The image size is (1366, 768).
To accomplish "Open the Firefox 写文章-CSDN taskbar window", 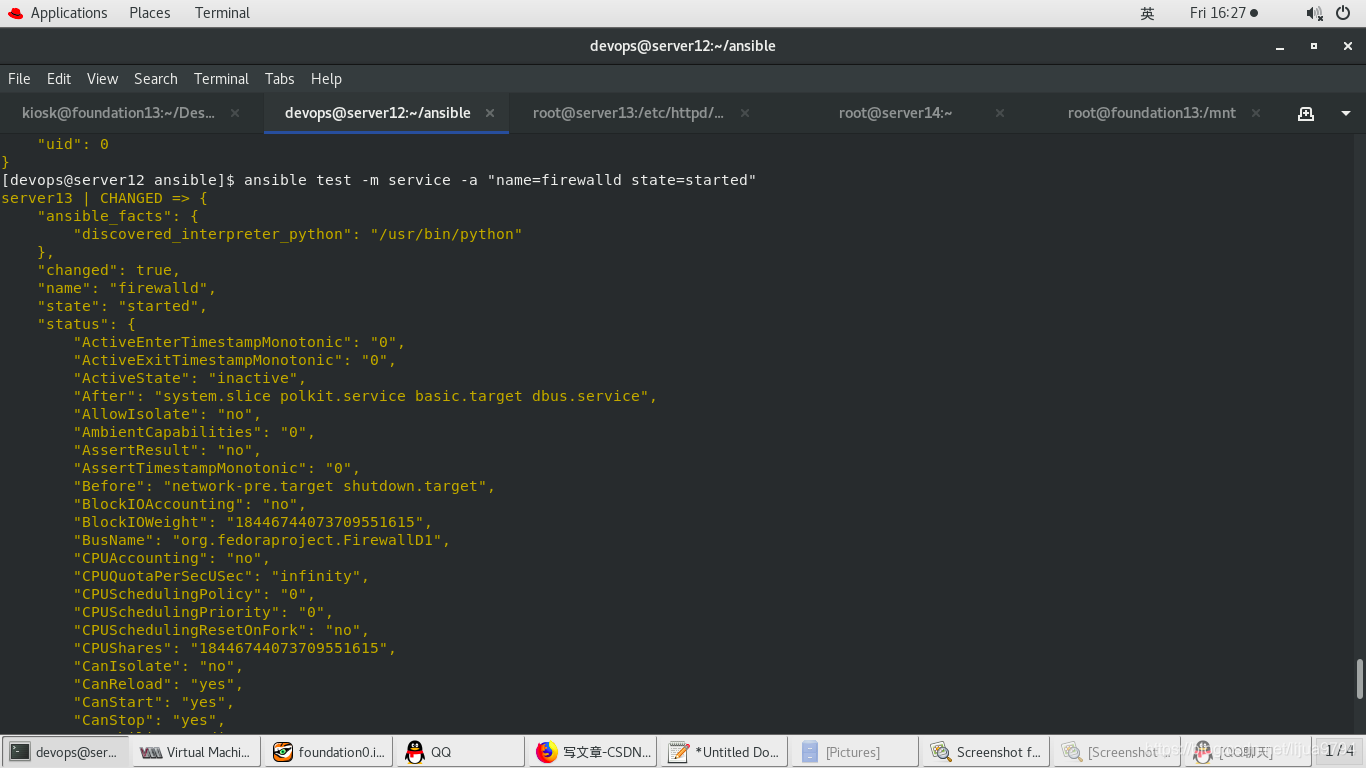I will coord(592,752).
